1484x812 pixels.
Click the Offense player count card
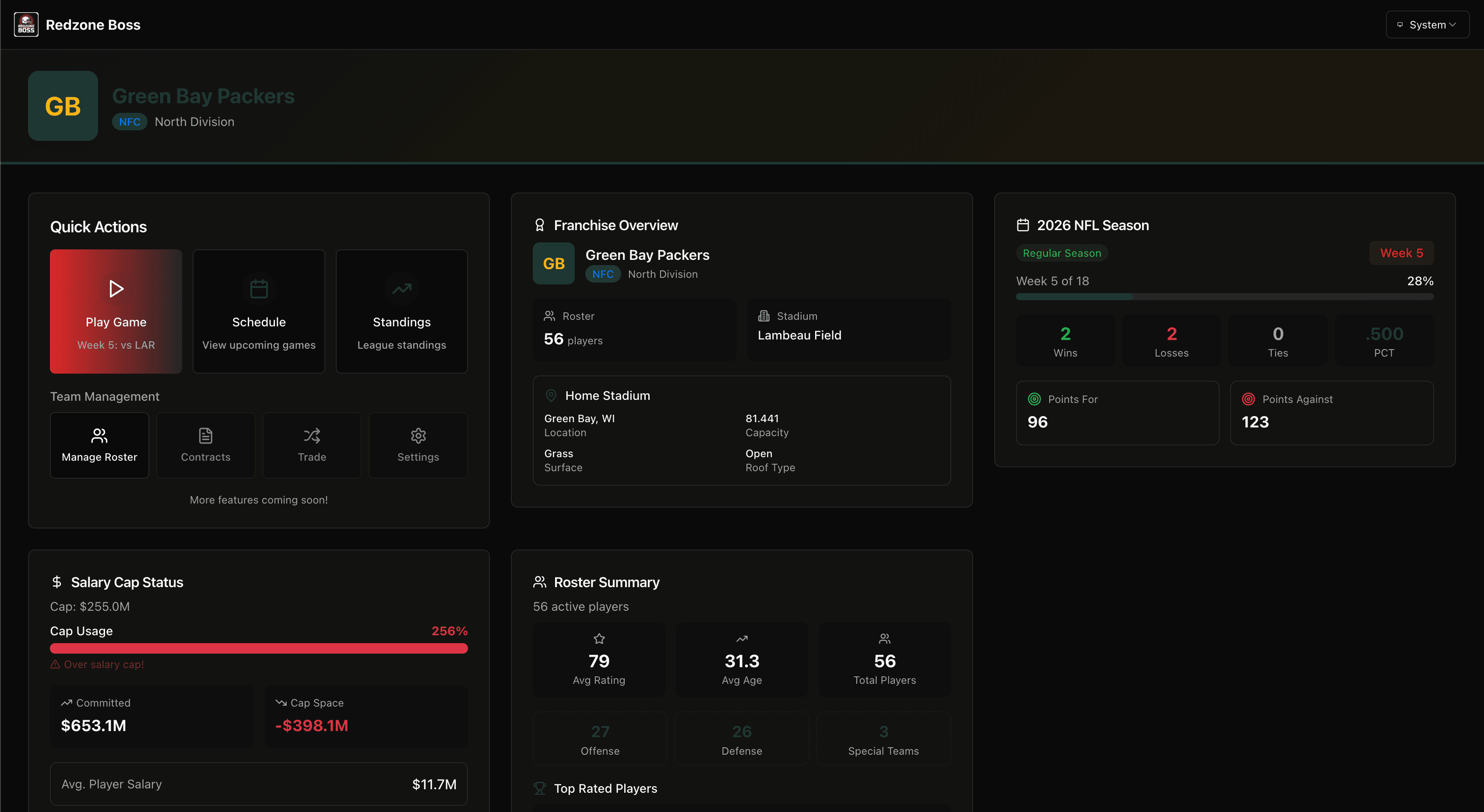coord(600,739)
